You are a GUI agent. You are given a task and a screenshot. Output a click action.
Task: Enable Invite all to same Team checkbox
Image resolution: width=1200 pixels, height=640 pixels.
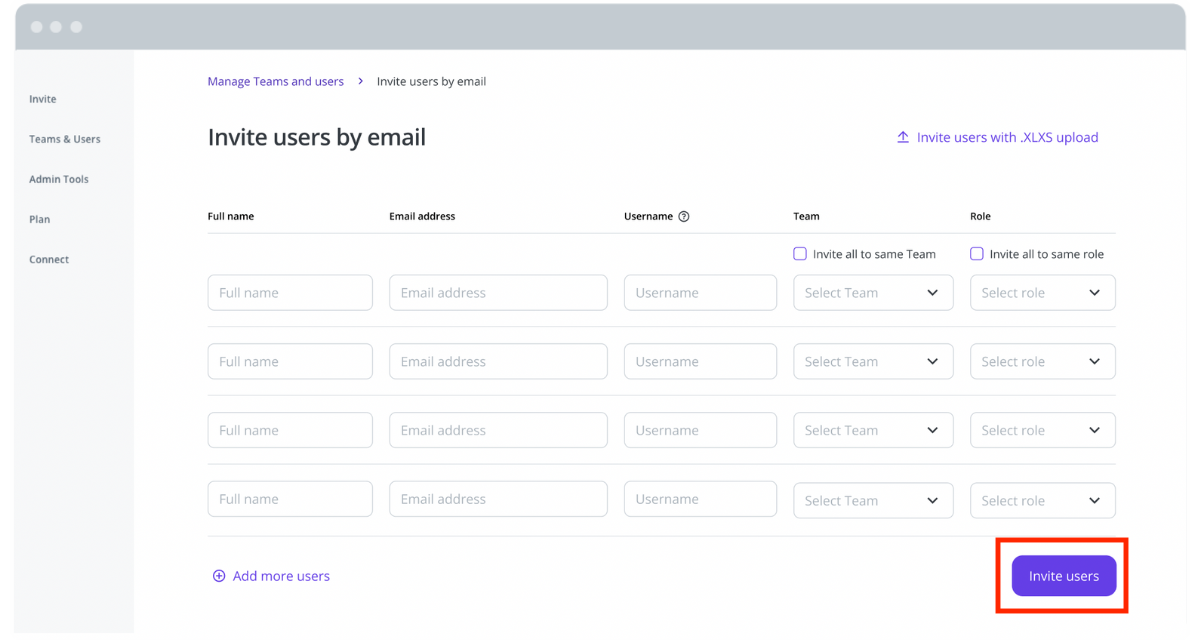click(800, 254)
